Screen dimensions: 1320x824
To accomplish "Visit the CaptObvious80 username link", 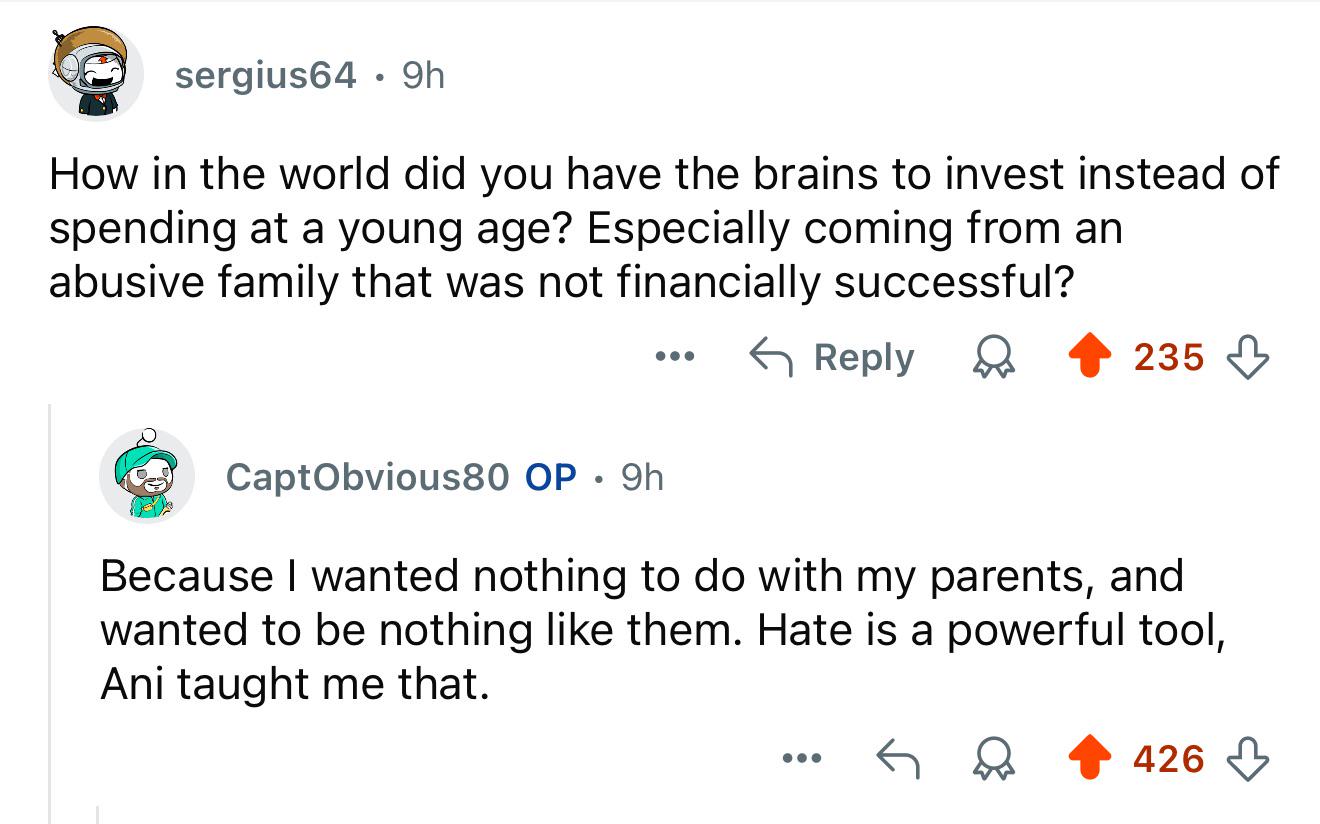I will click(x=367, y=477).
